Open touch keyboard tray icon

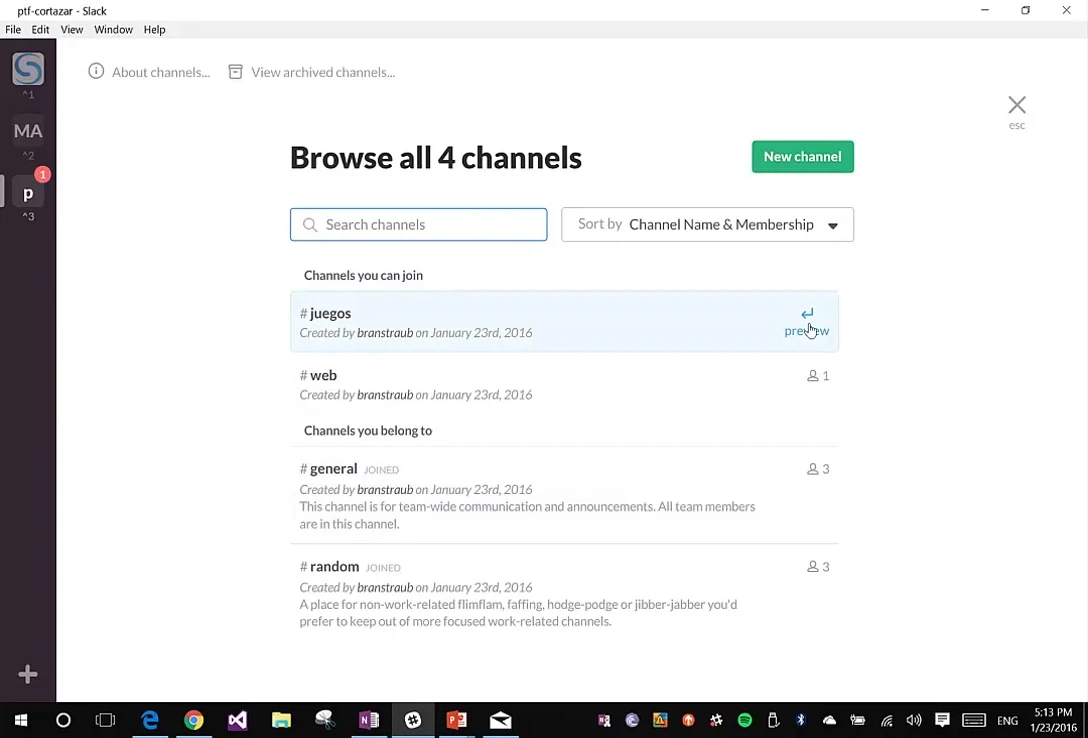click(x=974, y=720)
